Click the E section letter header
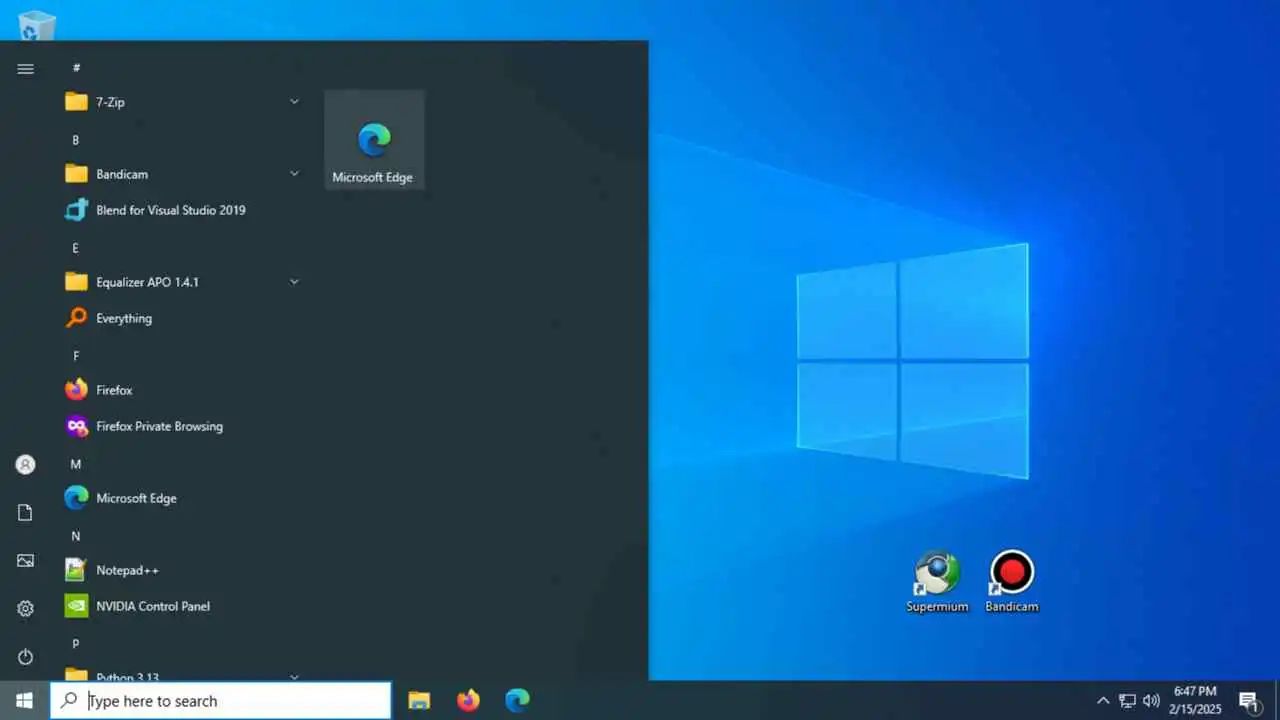This screenshot has width=1280, height=720. pos(76,248)
